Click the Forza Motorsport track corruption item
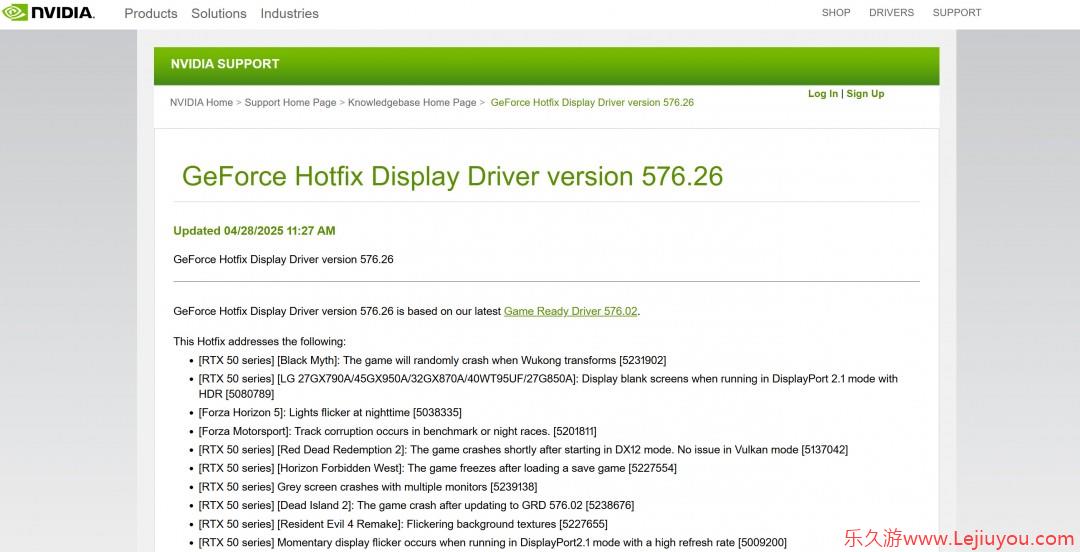The width and height of the screenshot is (1080, 552). coord(397,431)
